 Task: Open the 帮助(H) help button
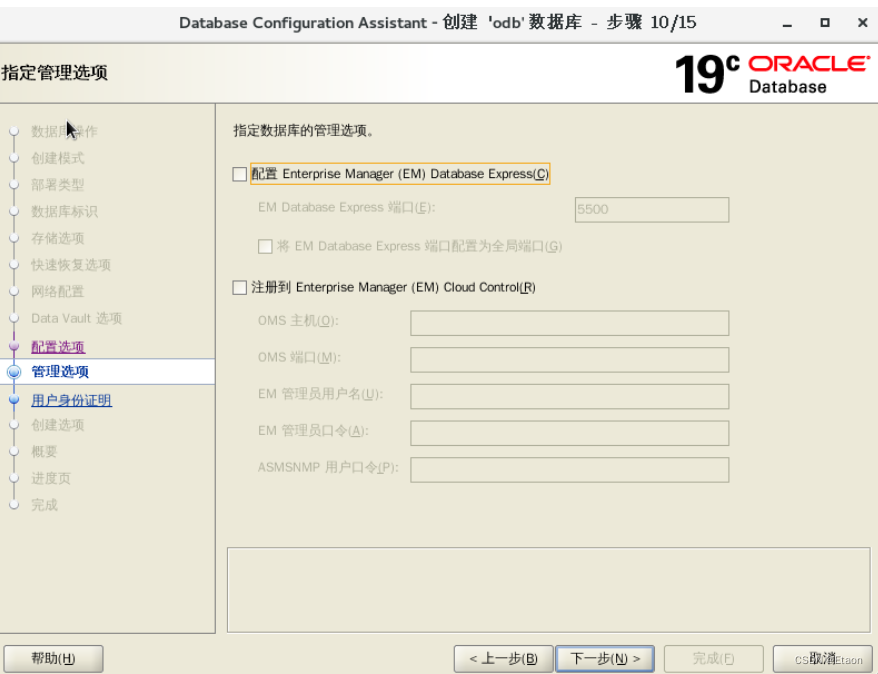point(53,658)
